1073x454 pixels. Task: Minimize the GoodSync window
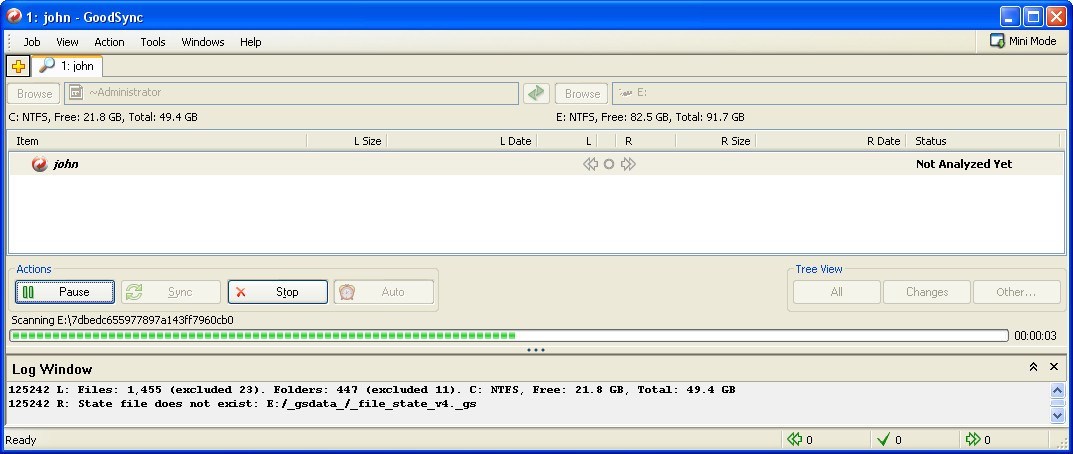coord(1010,16)
